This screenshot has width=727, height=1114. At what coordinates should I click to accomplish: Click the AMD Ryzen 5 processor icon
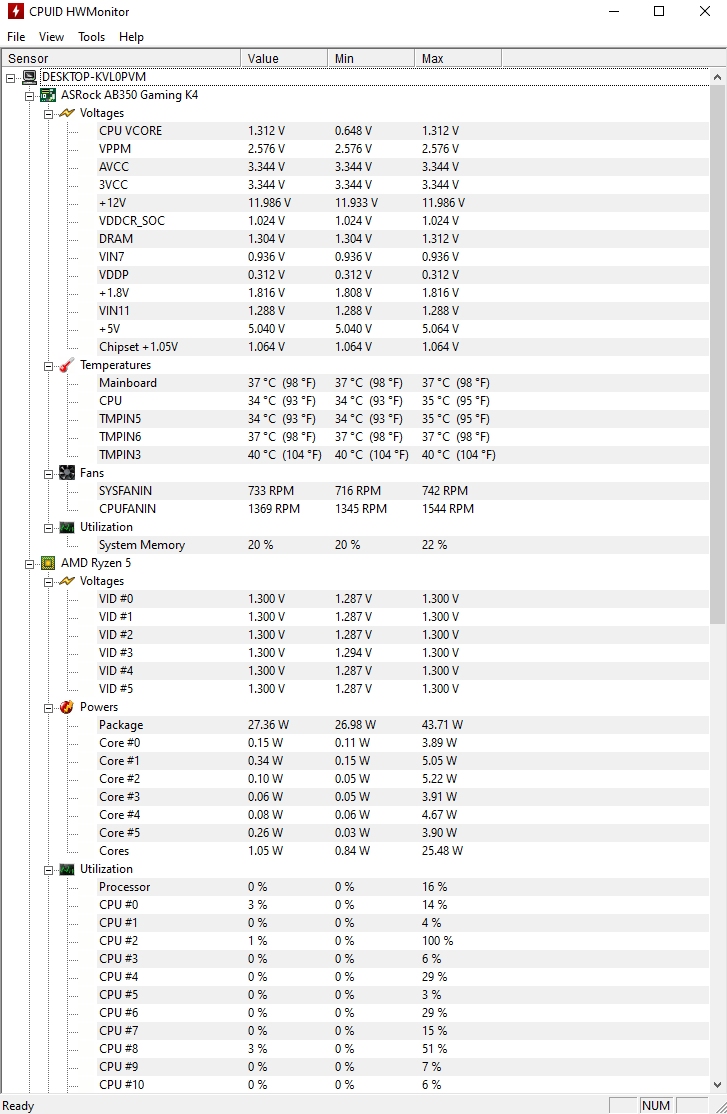click(x=48, y=563)
